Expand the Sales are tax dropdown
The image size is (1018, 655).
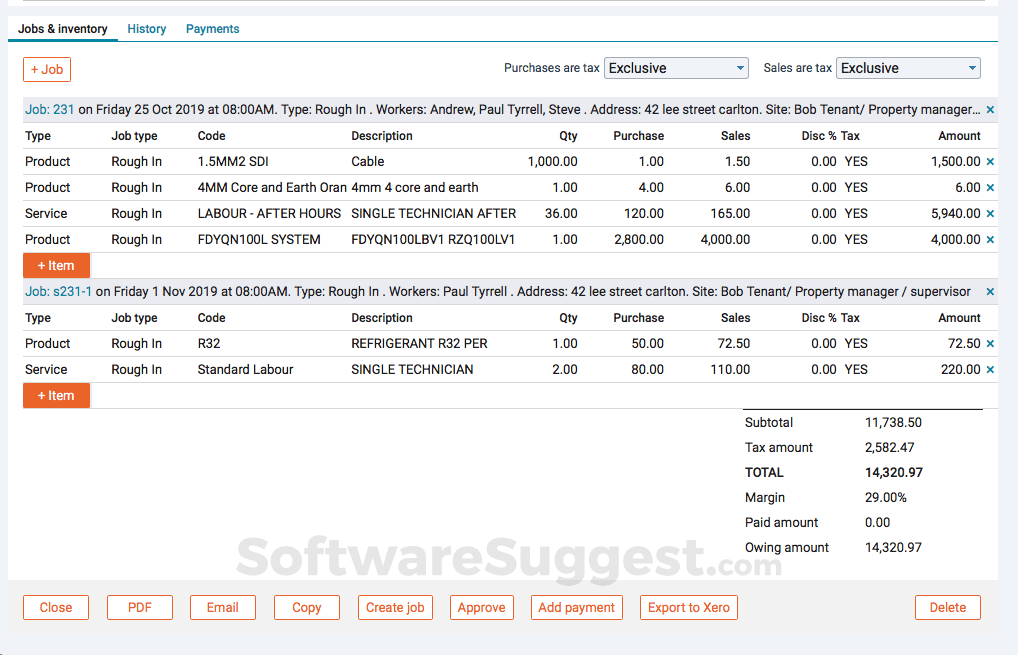coord(908,68)
